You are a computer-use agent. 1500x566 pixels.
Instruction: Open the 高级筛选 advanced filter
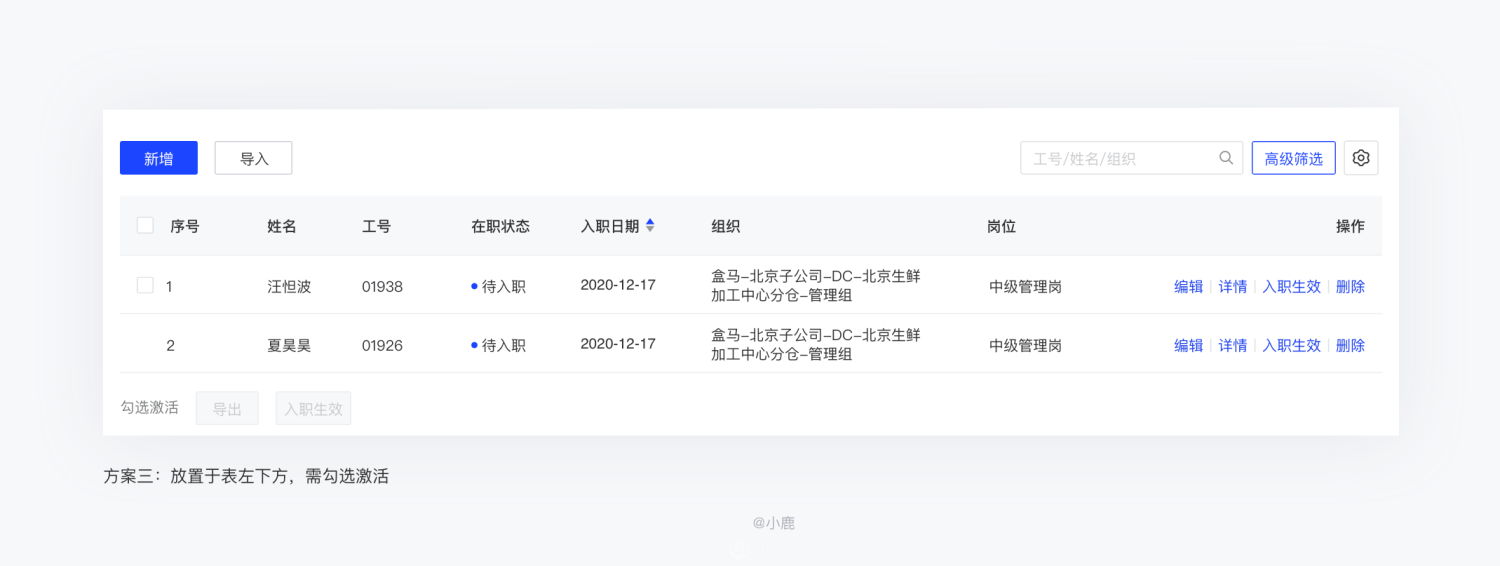(x=1294, y=158)
